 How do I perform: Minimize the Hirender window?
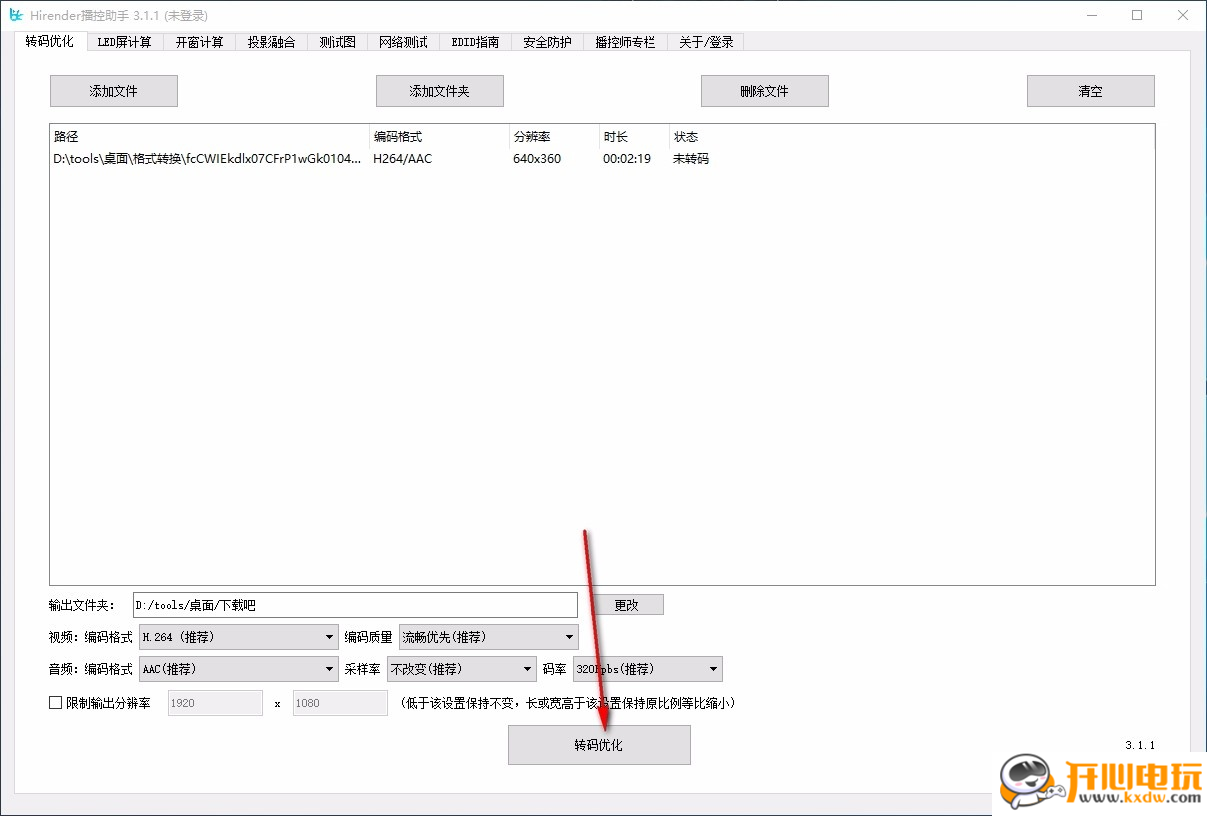pyautogui.click(x=1091, y=15)
